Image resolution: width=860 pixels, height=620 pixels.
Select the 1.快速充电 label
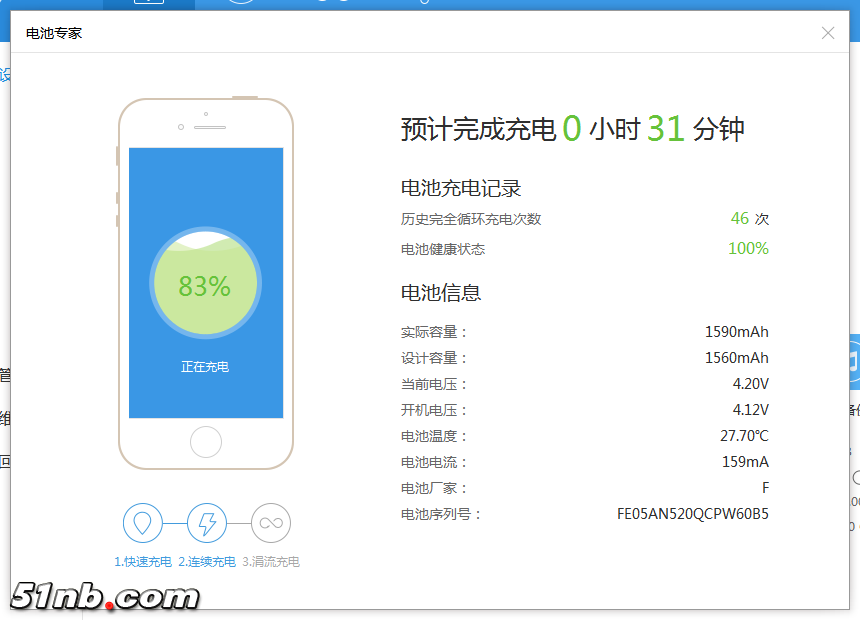(143, 562)
